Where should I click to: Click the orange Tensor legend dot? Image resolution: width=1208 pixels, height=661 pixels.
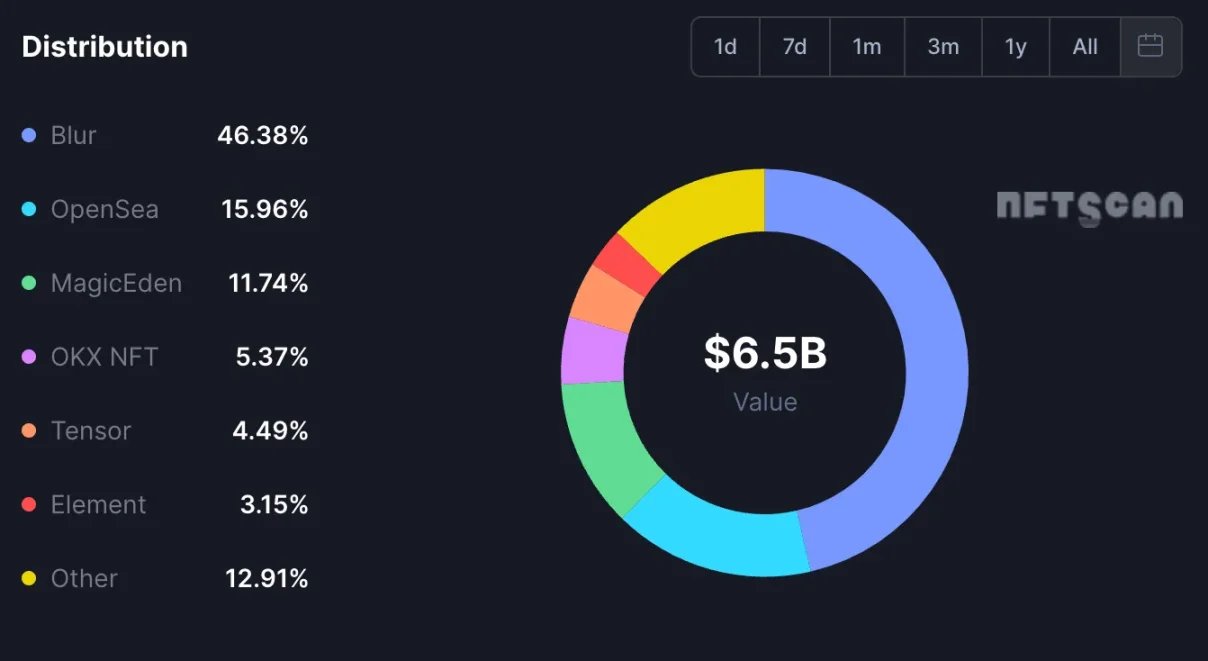29,431
